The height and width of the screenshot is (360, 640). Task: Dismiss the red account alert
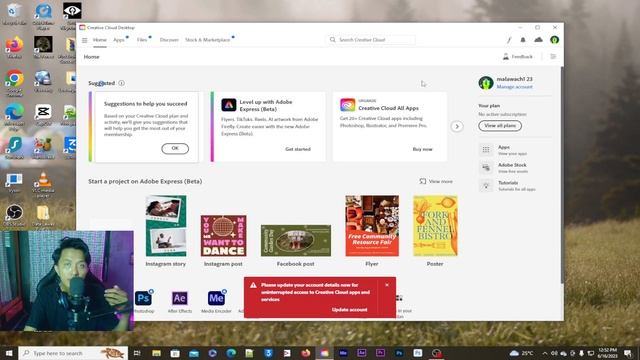pos(387,285)
